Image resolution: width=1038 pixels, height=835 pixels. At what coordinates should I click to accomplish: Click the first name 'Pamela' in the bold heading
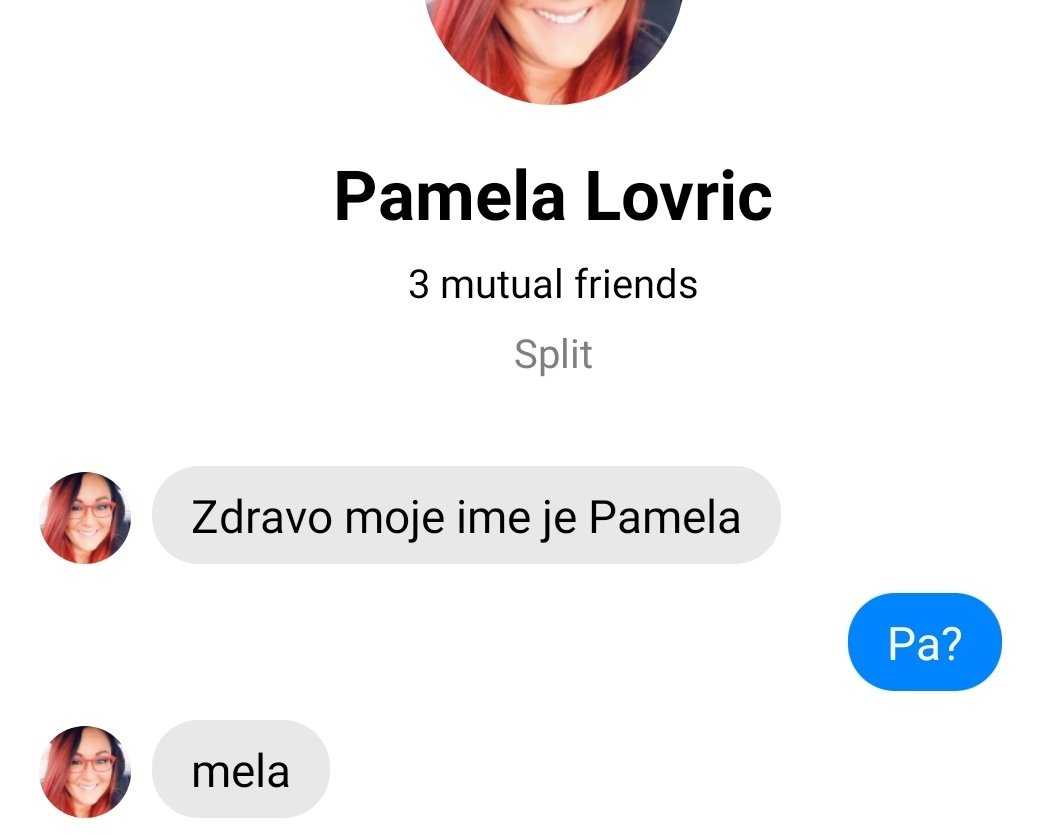pos(449,197)
